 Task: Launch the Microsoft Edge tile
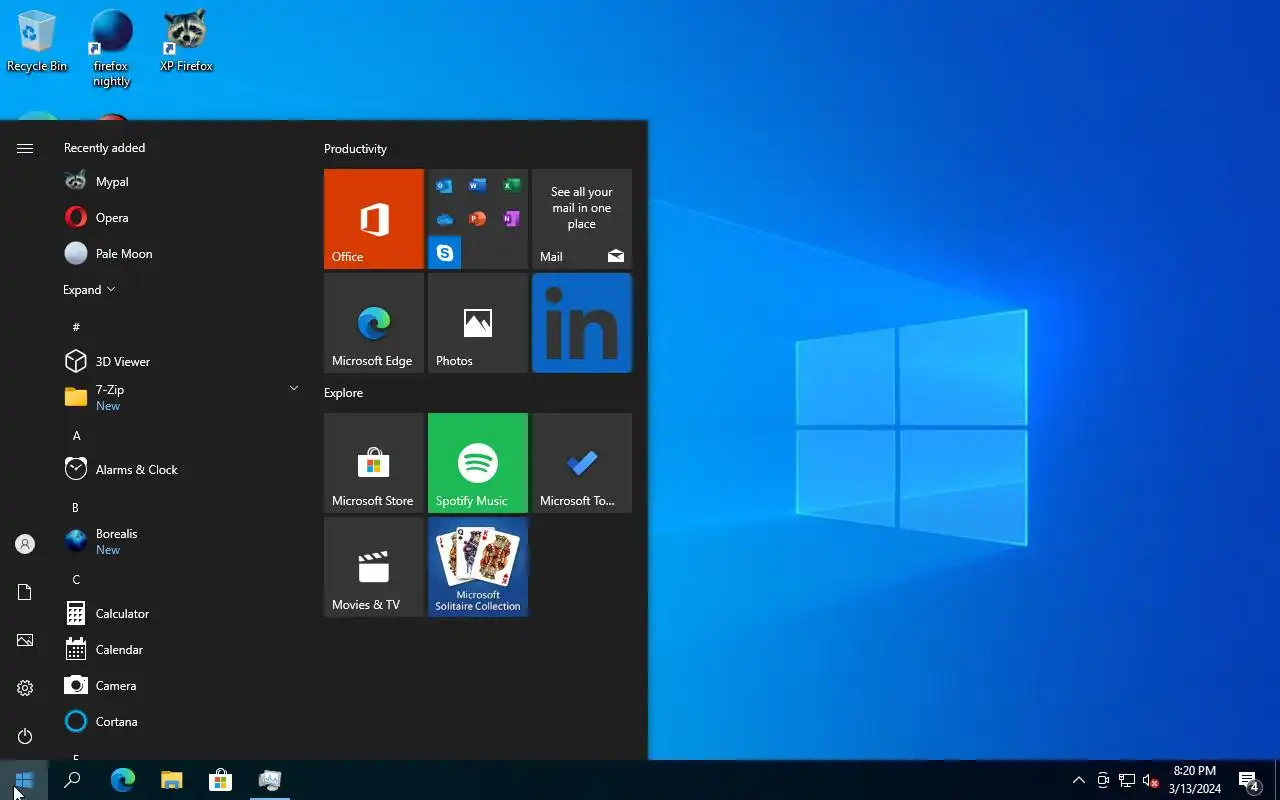(374, 323)
